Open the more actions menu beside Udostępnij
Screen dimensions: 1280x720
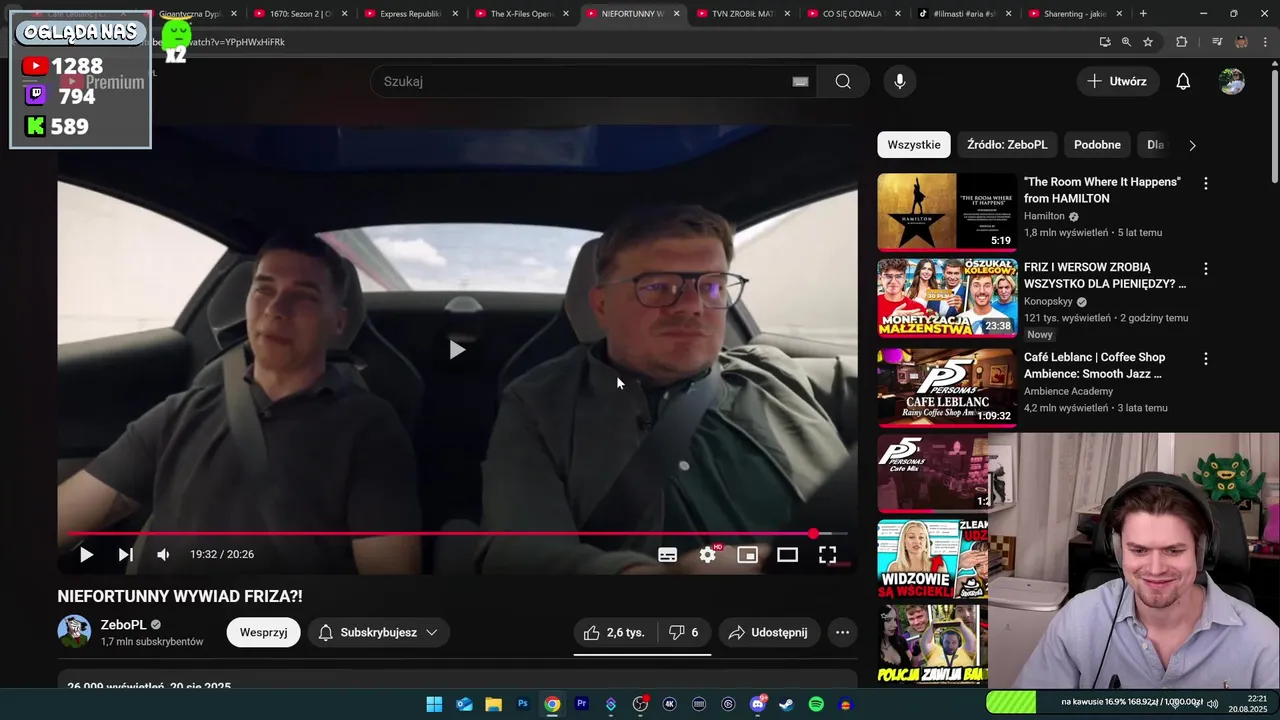(x=842, y=632)
